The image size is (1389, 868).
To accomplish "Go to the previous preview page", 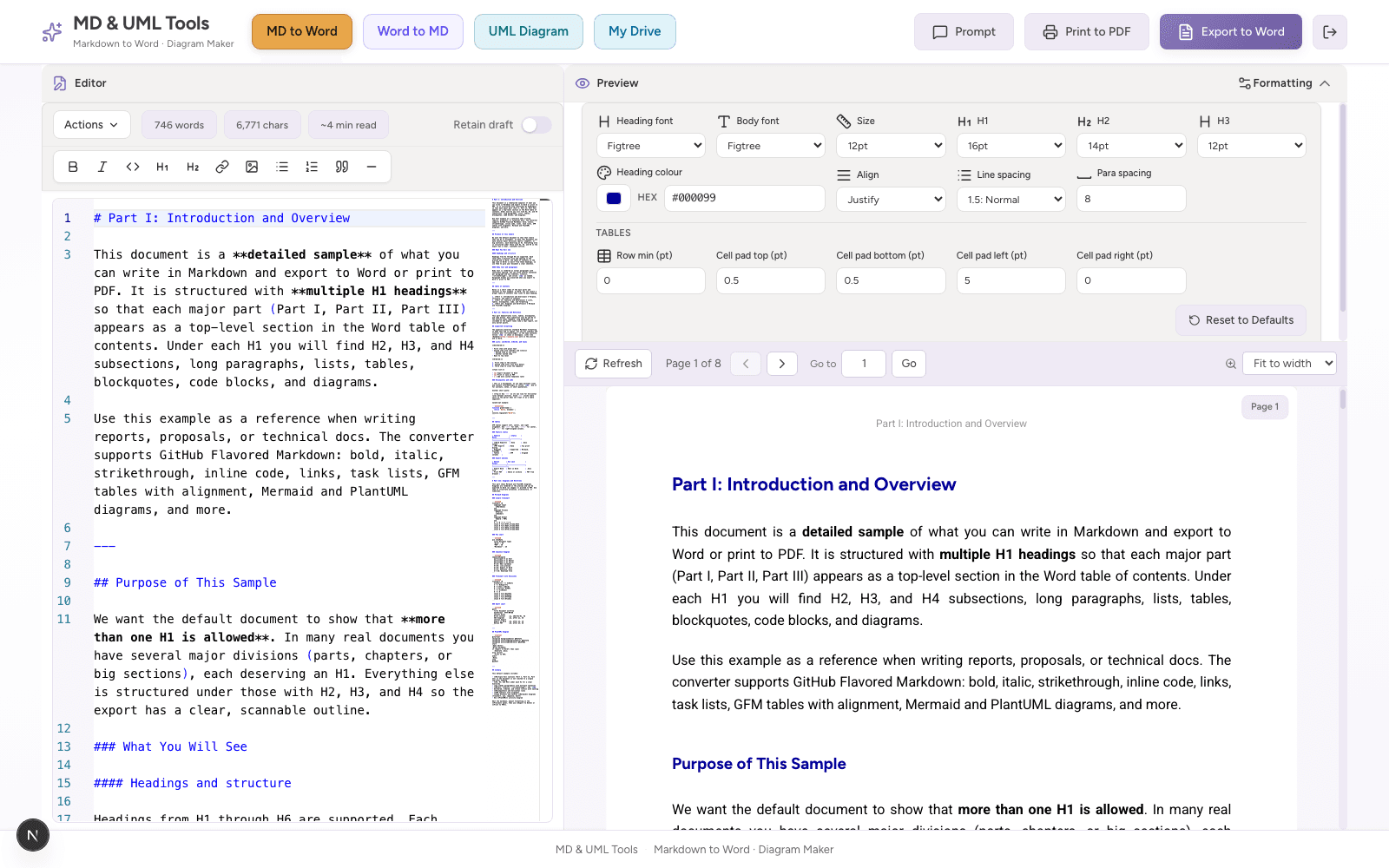I will 746,364.
